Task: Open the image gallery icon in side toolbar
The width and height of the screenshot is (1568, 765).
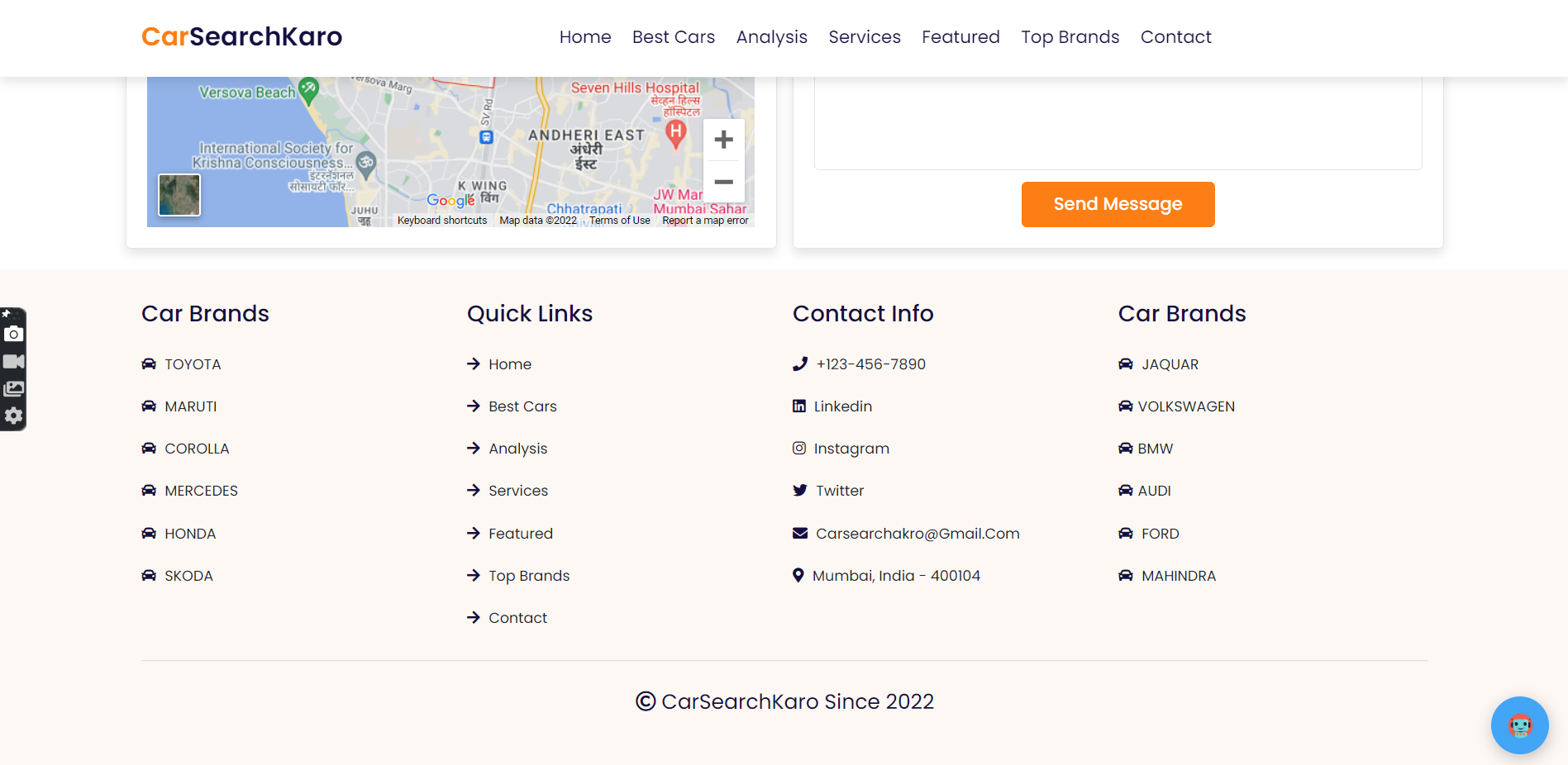Action: (x=13, y=388)
